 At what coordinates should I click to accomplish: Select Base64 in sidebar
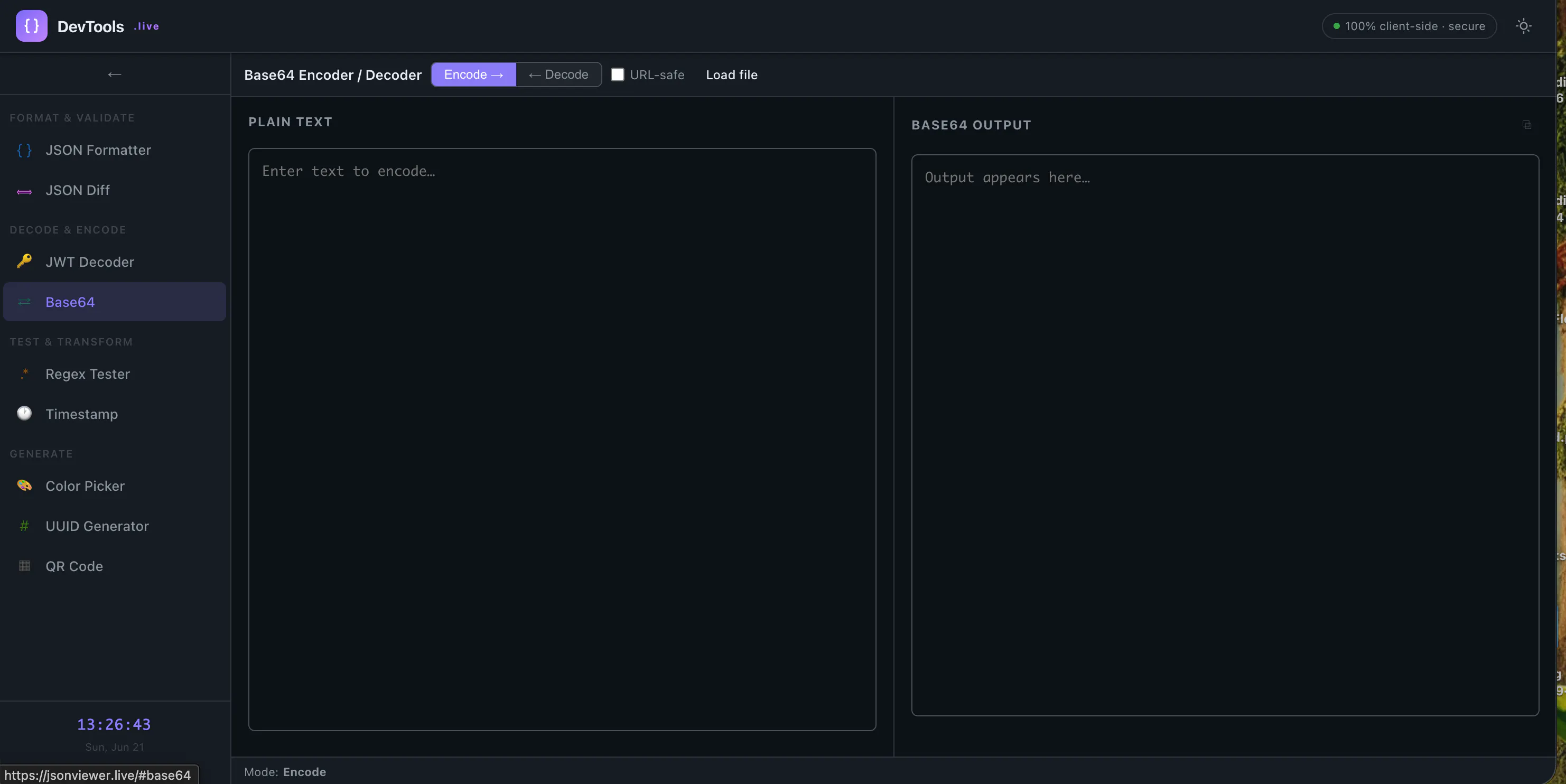tap(114, 302)
